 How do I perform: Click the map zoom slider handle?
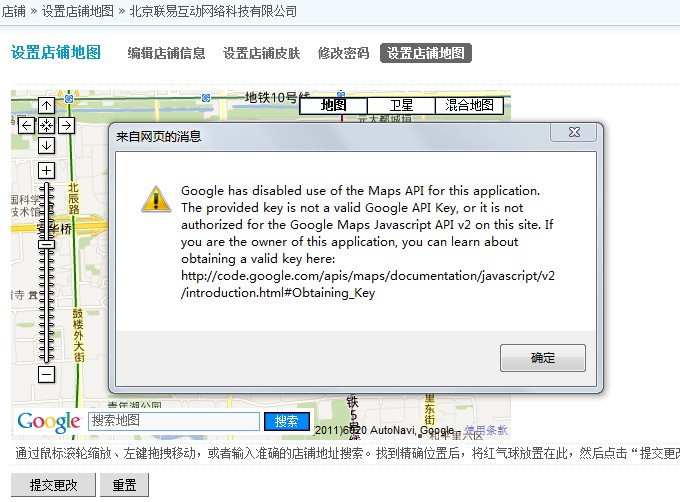tap(46, 244)
